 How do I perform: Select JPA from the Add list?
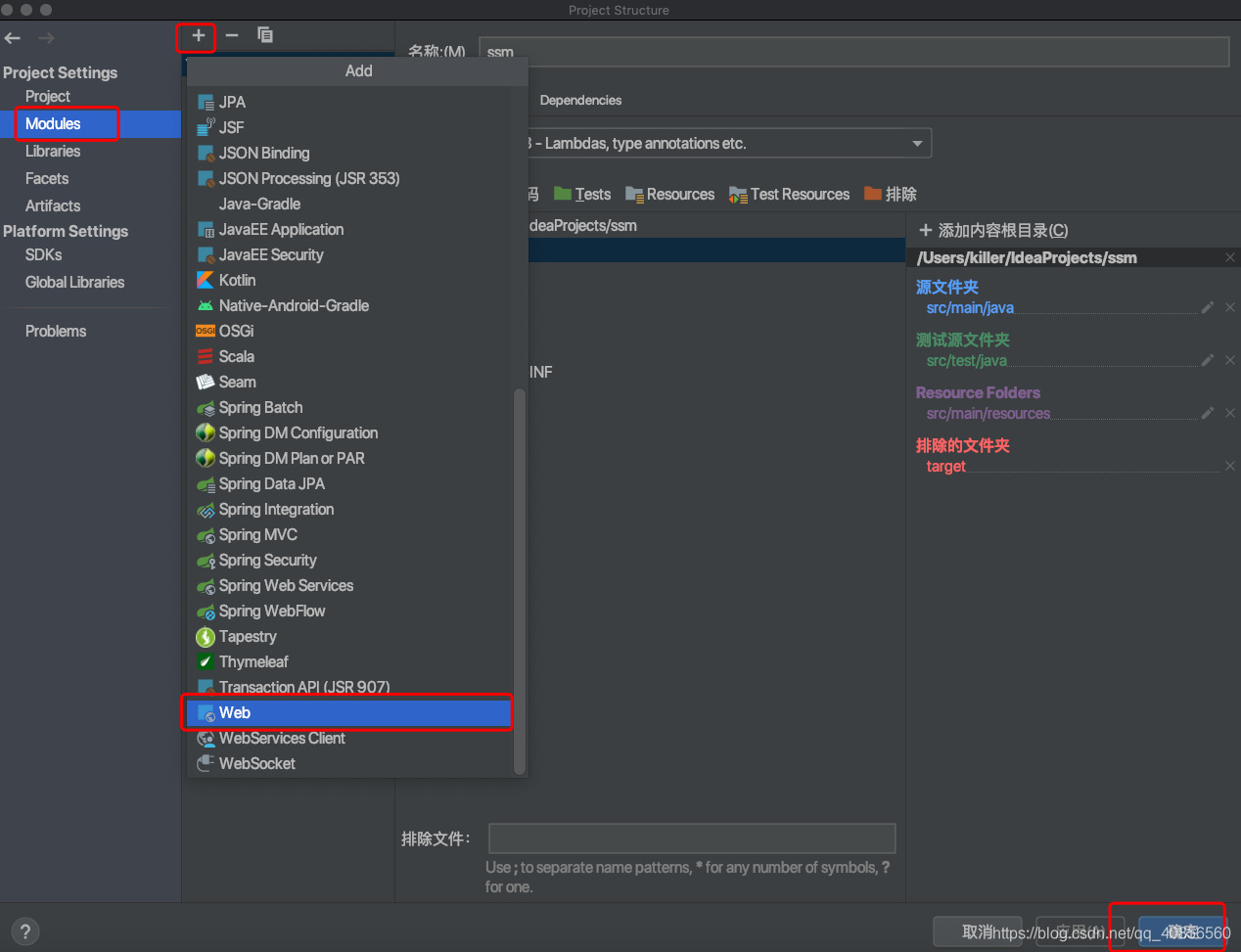(x=350, y=102)
